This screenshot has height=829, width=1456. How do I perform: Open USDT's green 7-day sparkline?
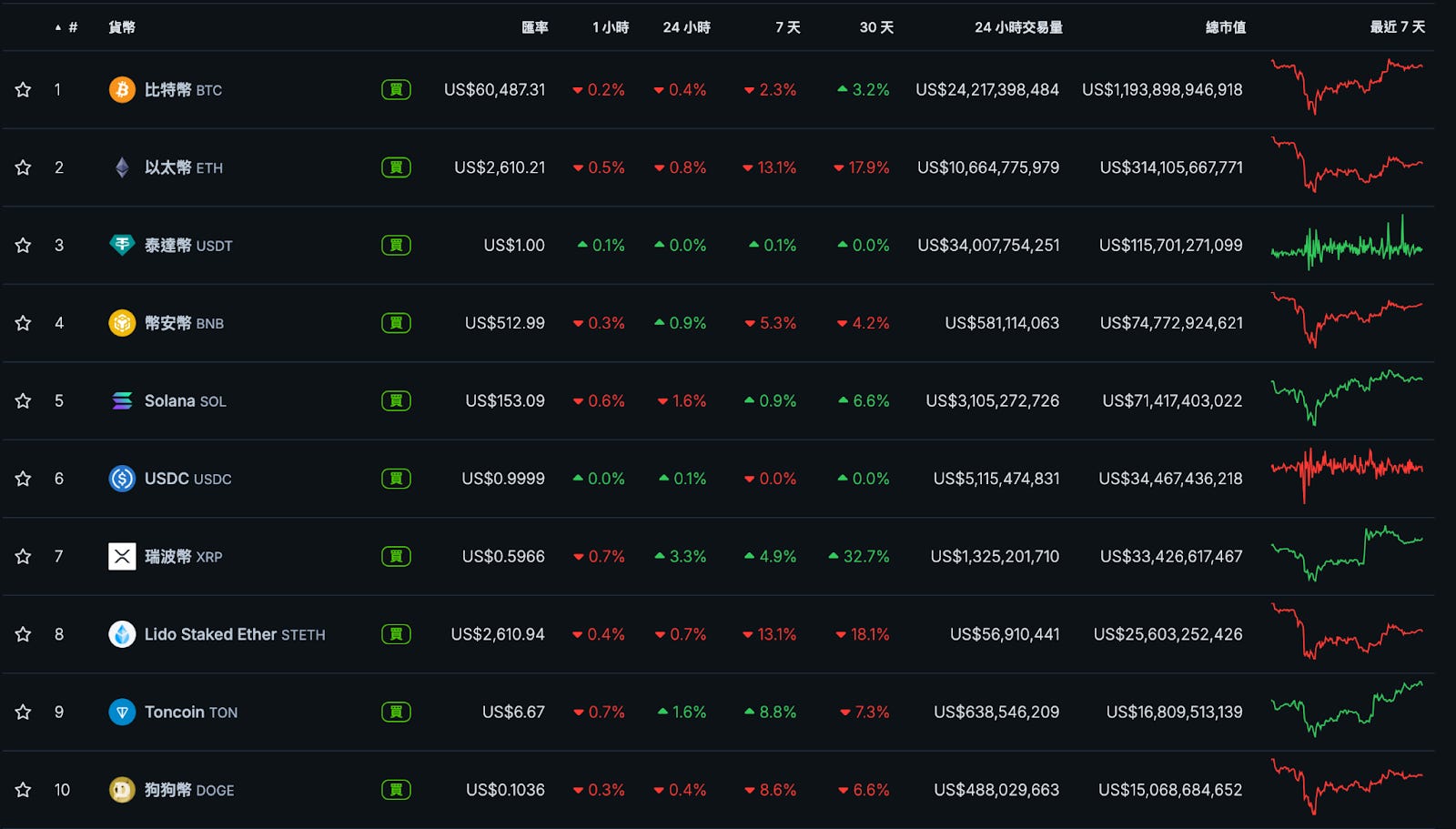(x=1347, y=244)
